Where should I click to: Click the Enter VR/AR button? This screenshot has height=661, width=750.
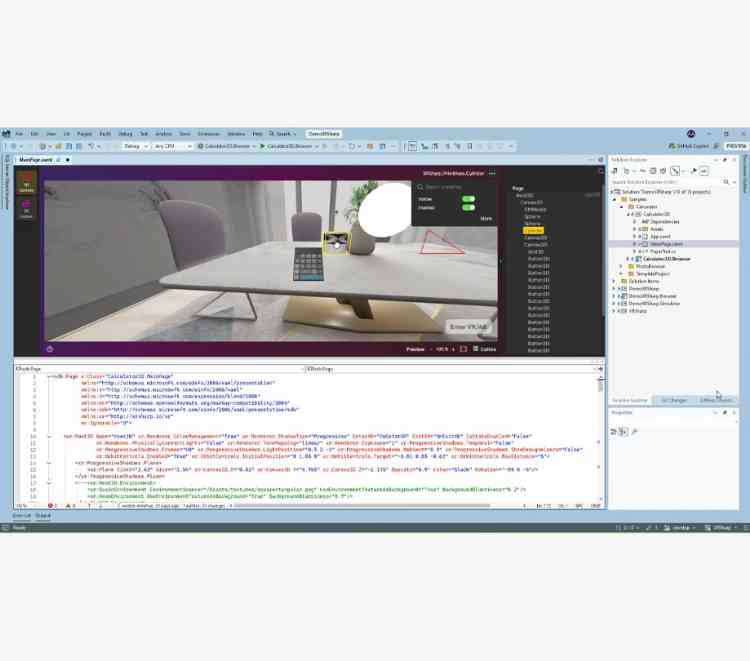pyautogui.click(x=468, y=327)
